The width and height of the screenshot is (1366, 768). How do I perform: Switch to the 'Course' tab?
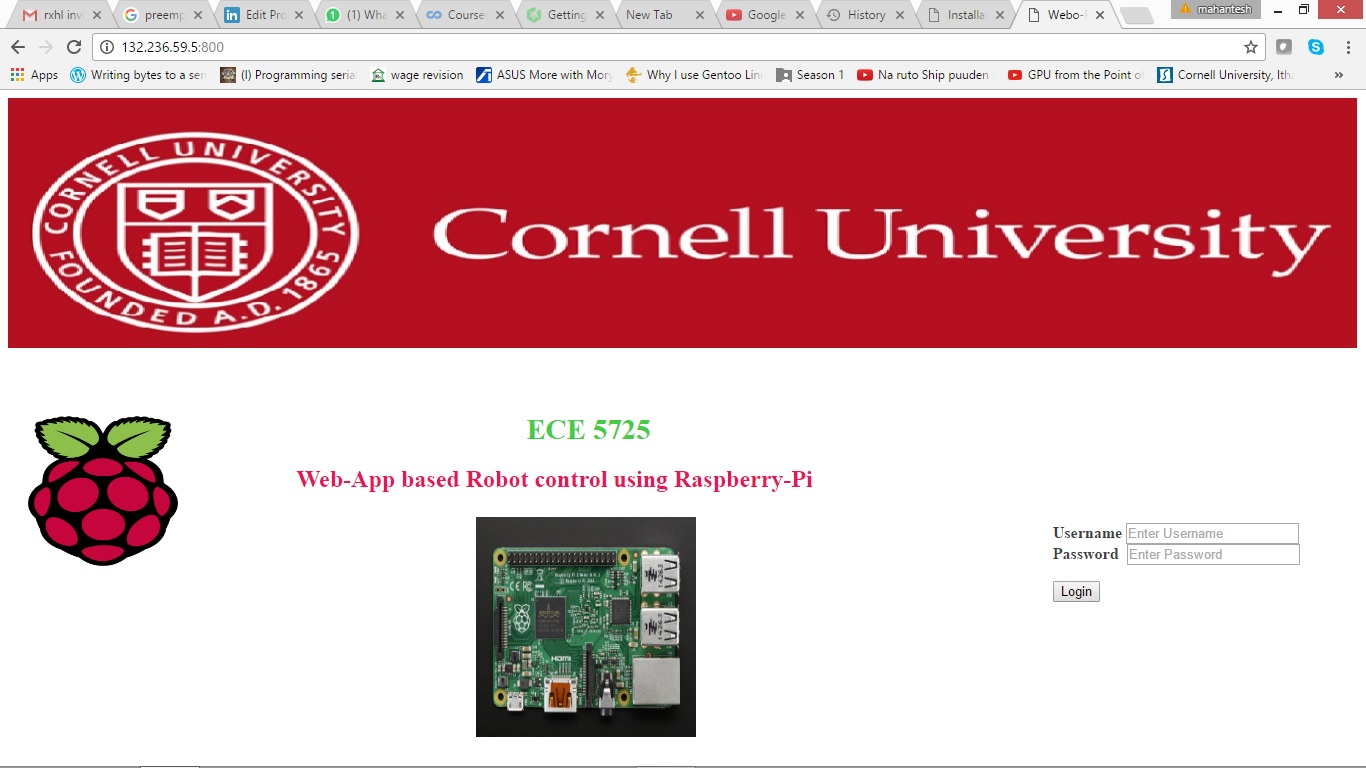464,15
